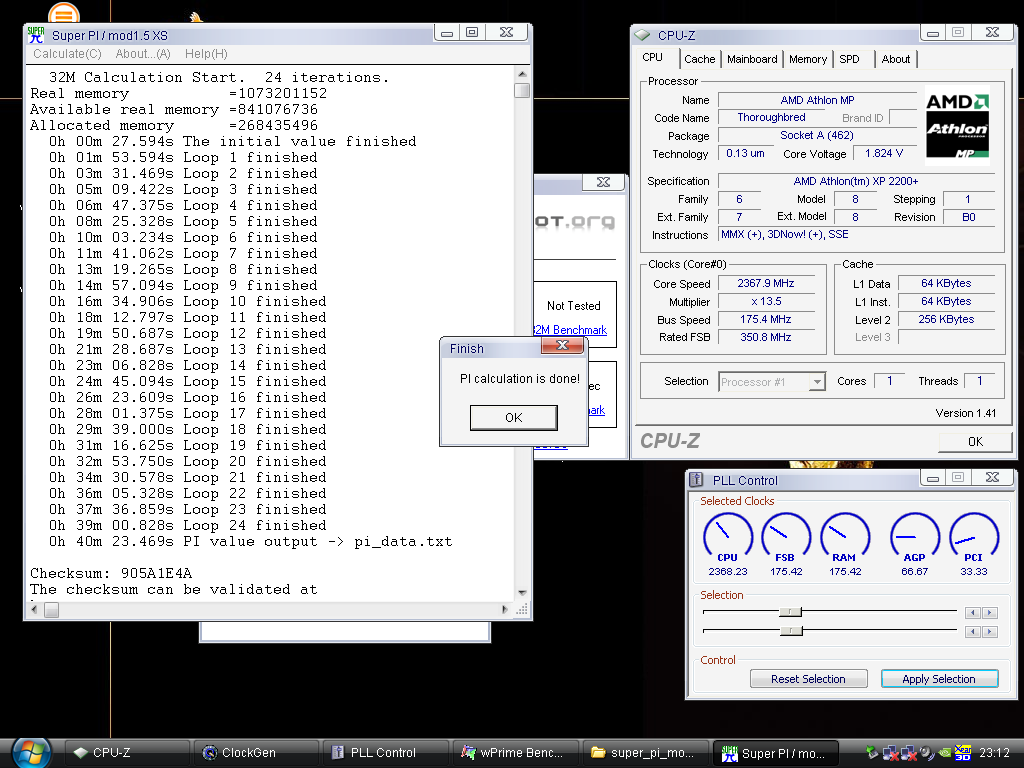The height and width of the screenshot is (768, 1024).
Task: Open super_pi_mo folder taskbar button
Action: (x=644, y=753)
